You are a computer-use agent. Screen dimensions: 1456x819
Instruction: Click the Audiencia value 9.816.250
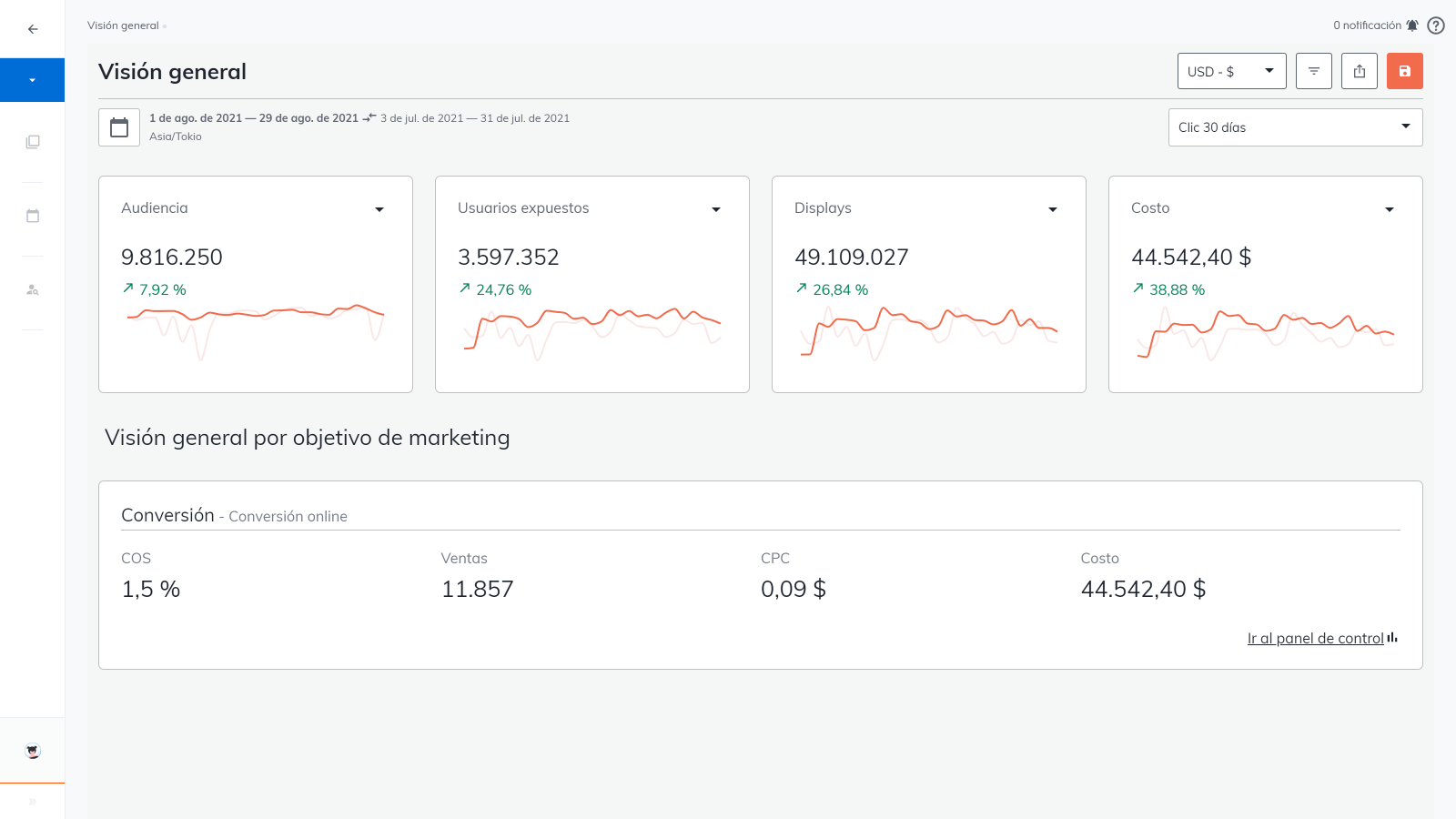[172, 258]
